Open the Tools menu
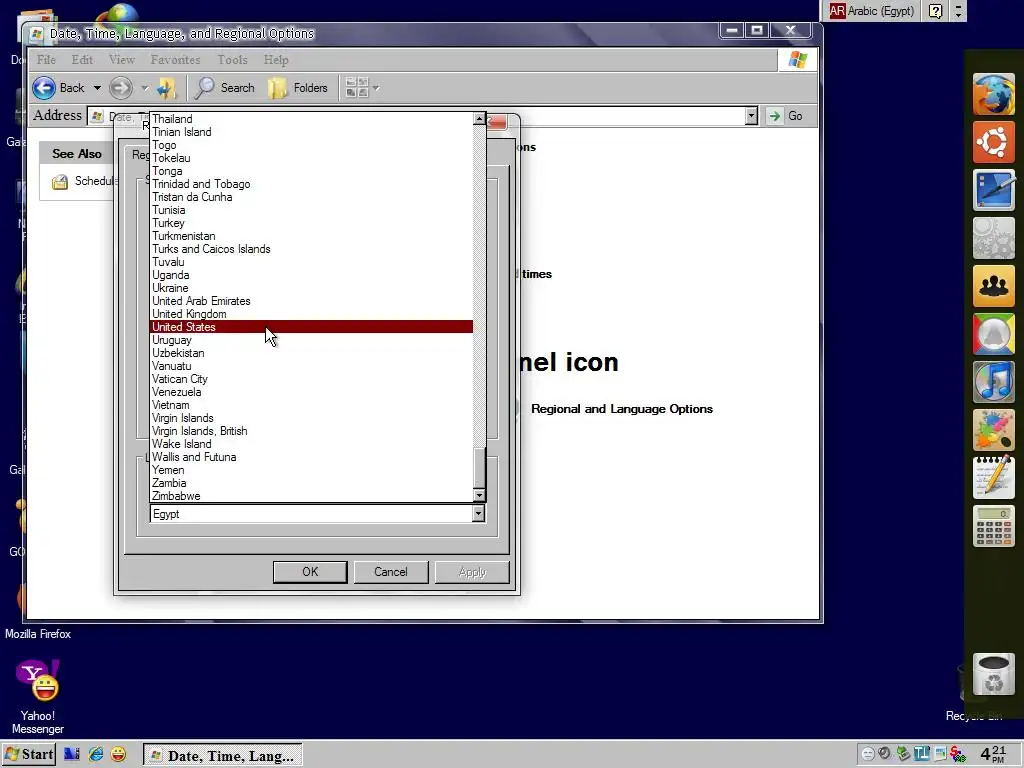 232,59
